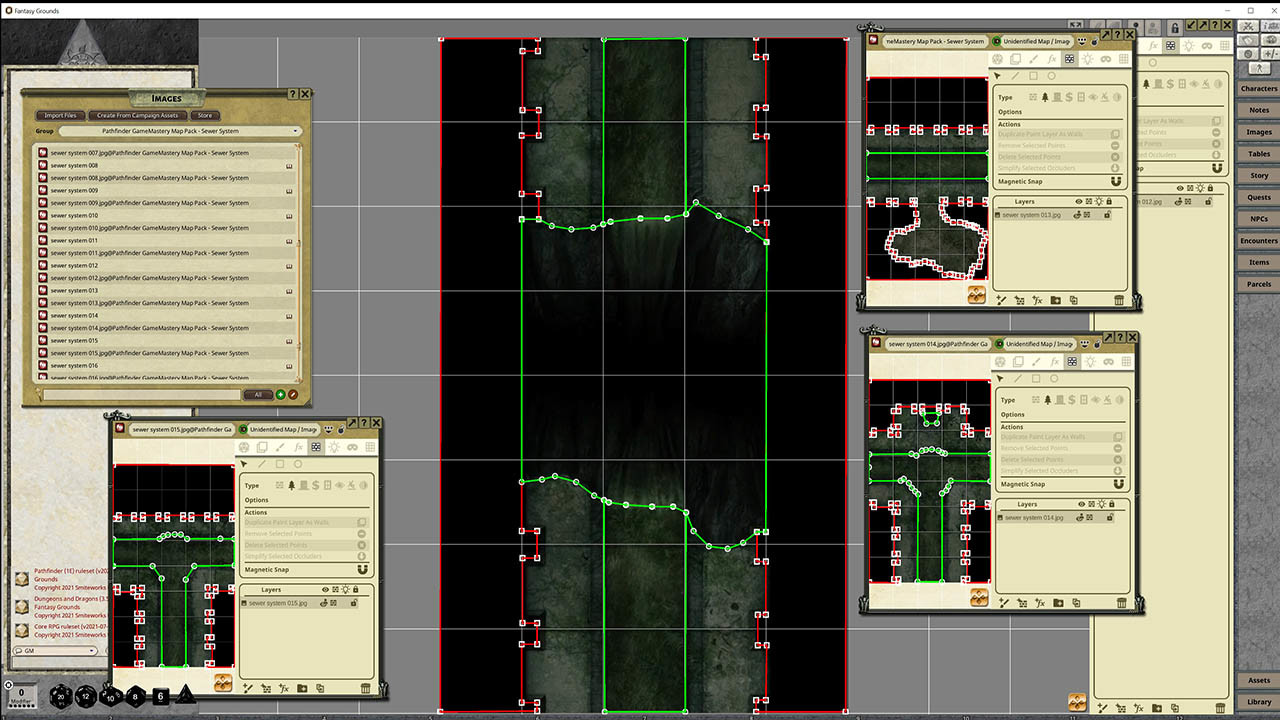
Task: Toggle layer visibility eye in Layers header
Action: tap(325, 589)
